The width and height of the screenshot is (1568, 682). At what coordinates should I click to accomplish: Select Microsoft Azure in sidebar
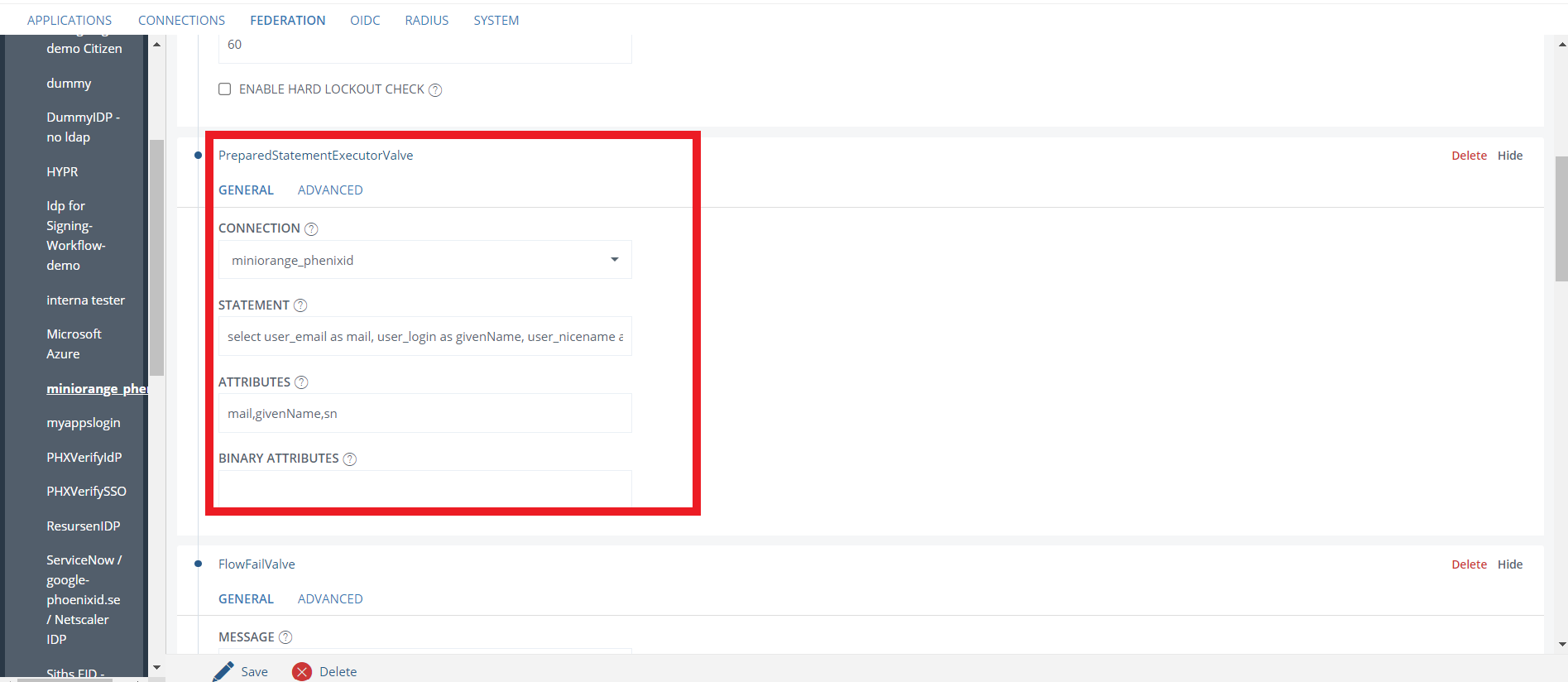[x=74, y=344]
